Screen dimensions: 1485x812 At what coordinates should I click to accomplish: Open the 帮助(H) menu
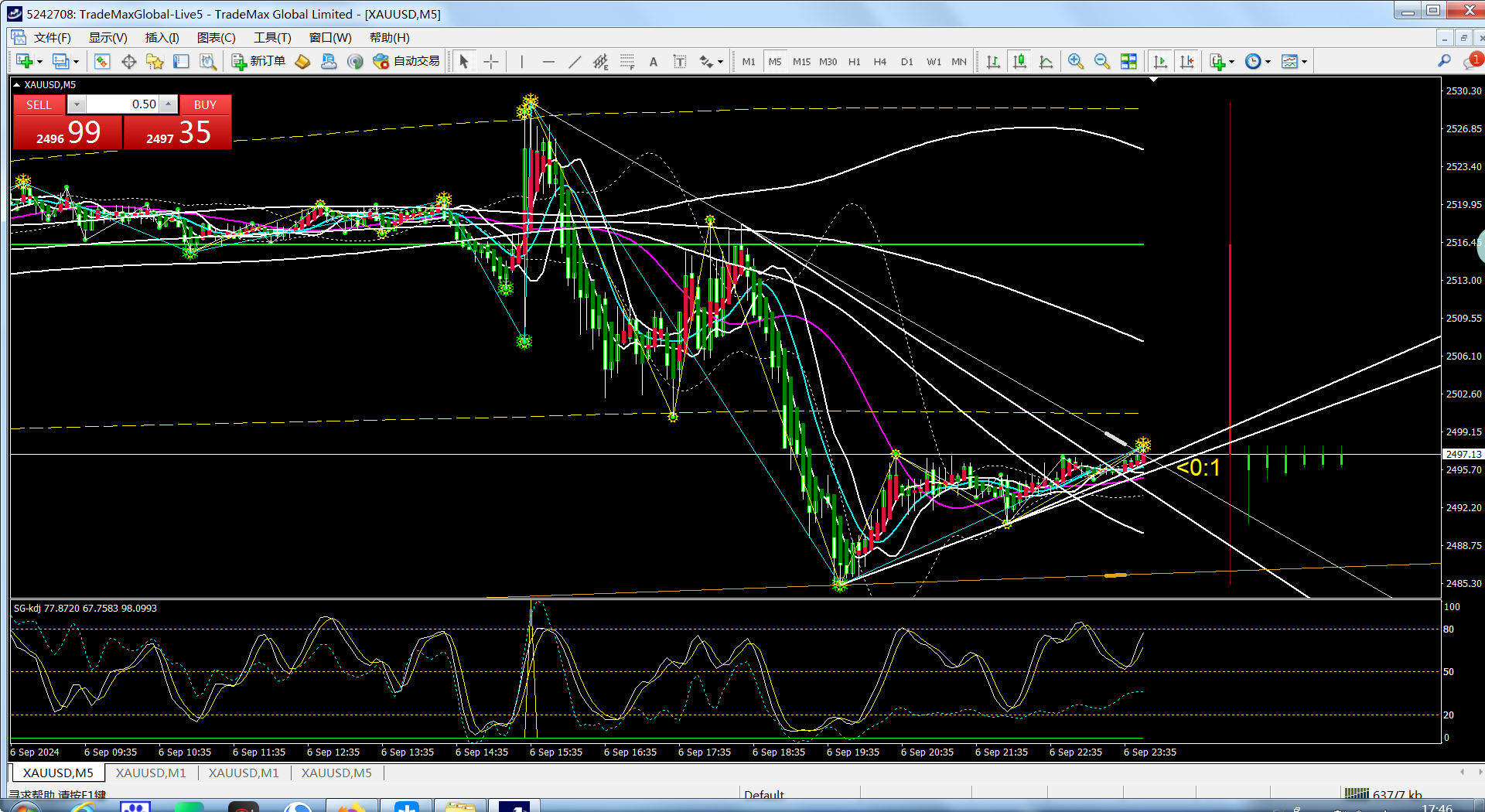click(390, 38)
